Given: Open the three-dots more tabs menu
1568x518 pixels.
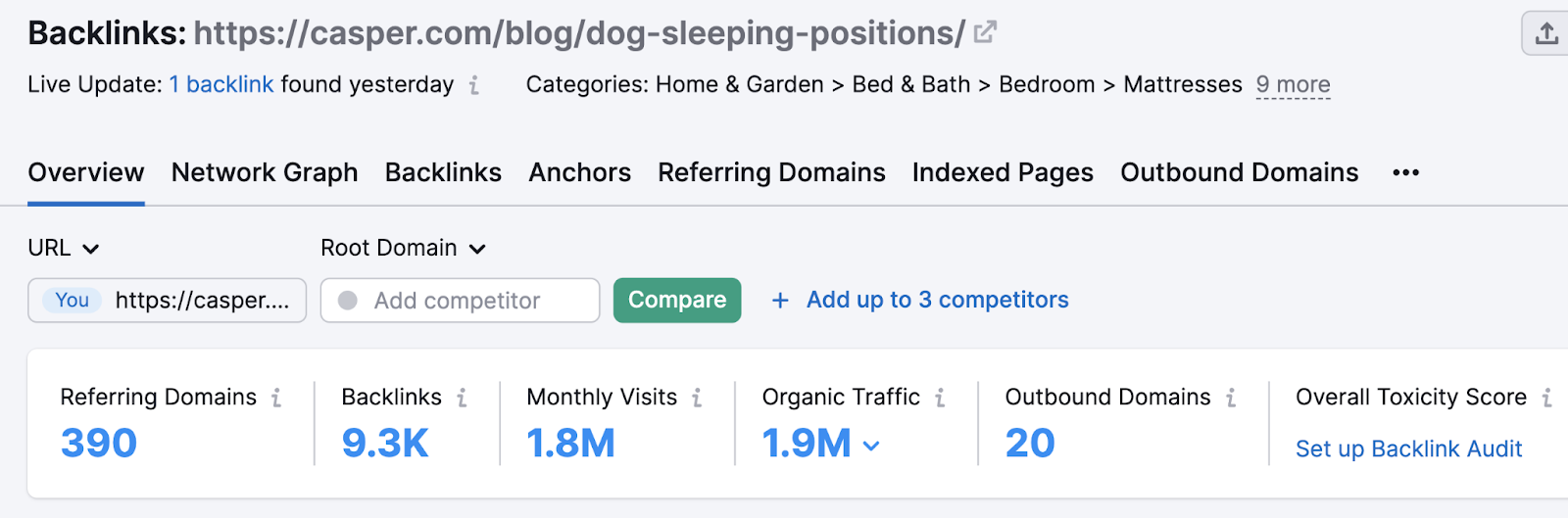Looking at the screenshot, I should click(1405, 173).
